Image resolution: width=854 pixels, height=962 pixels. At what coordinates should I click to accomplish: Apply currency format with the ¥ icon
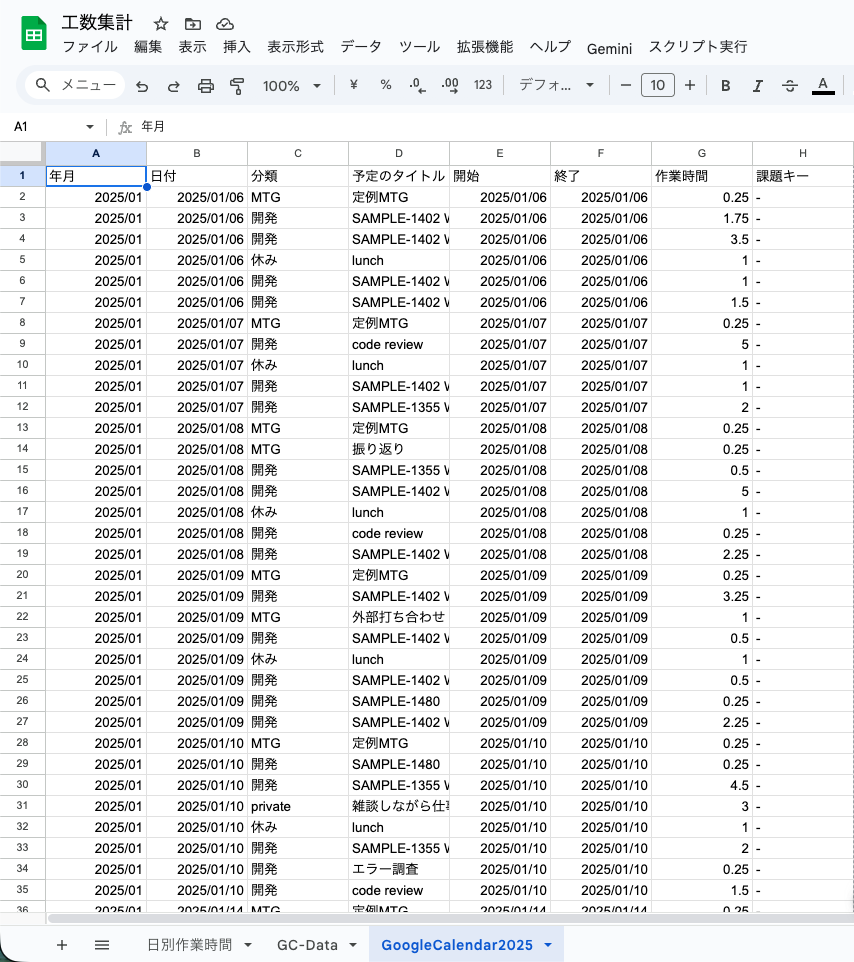point(353,85)
